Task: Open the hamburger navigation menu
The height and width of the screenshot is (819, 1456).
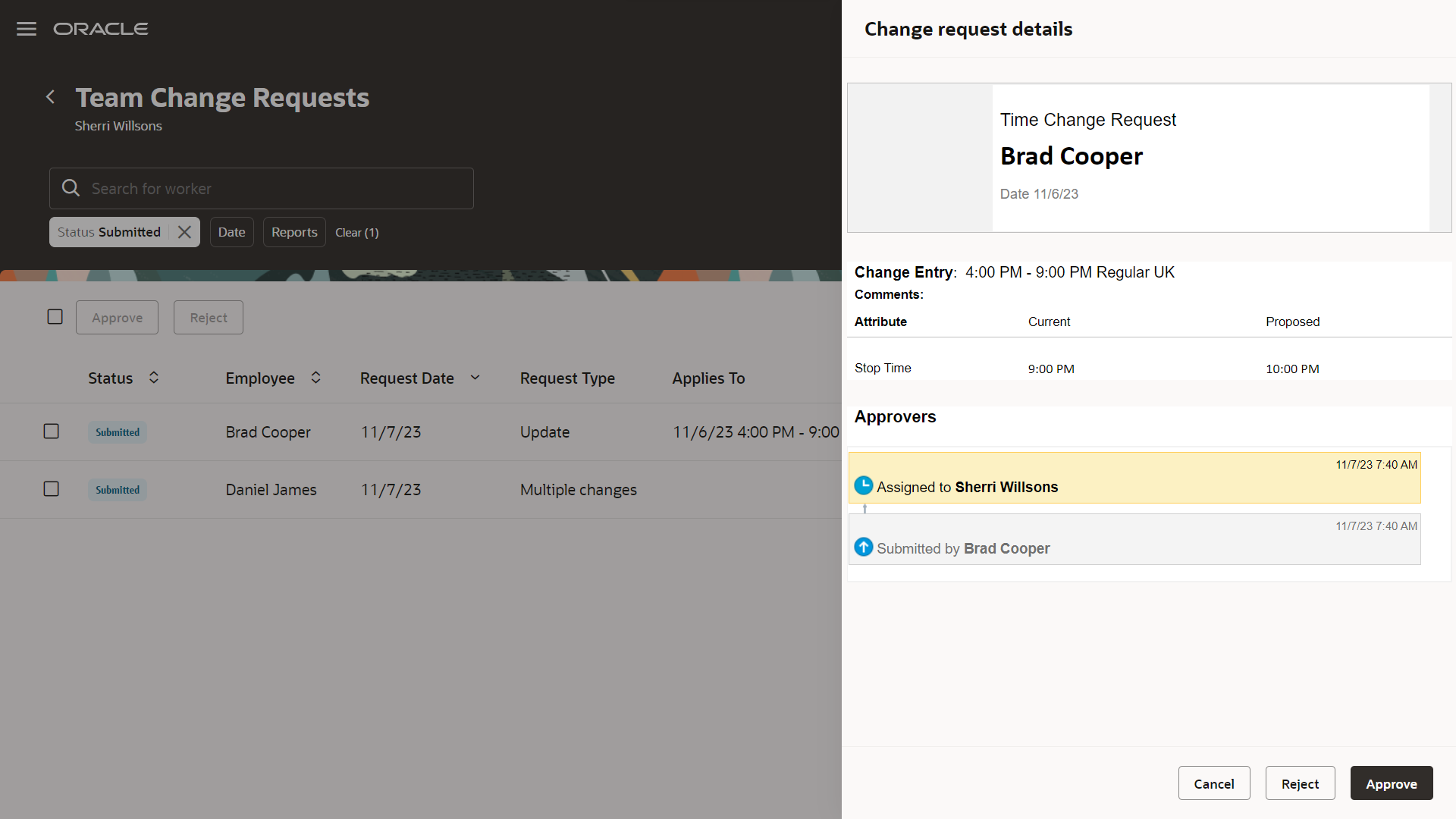Action: tap(27, 29)
